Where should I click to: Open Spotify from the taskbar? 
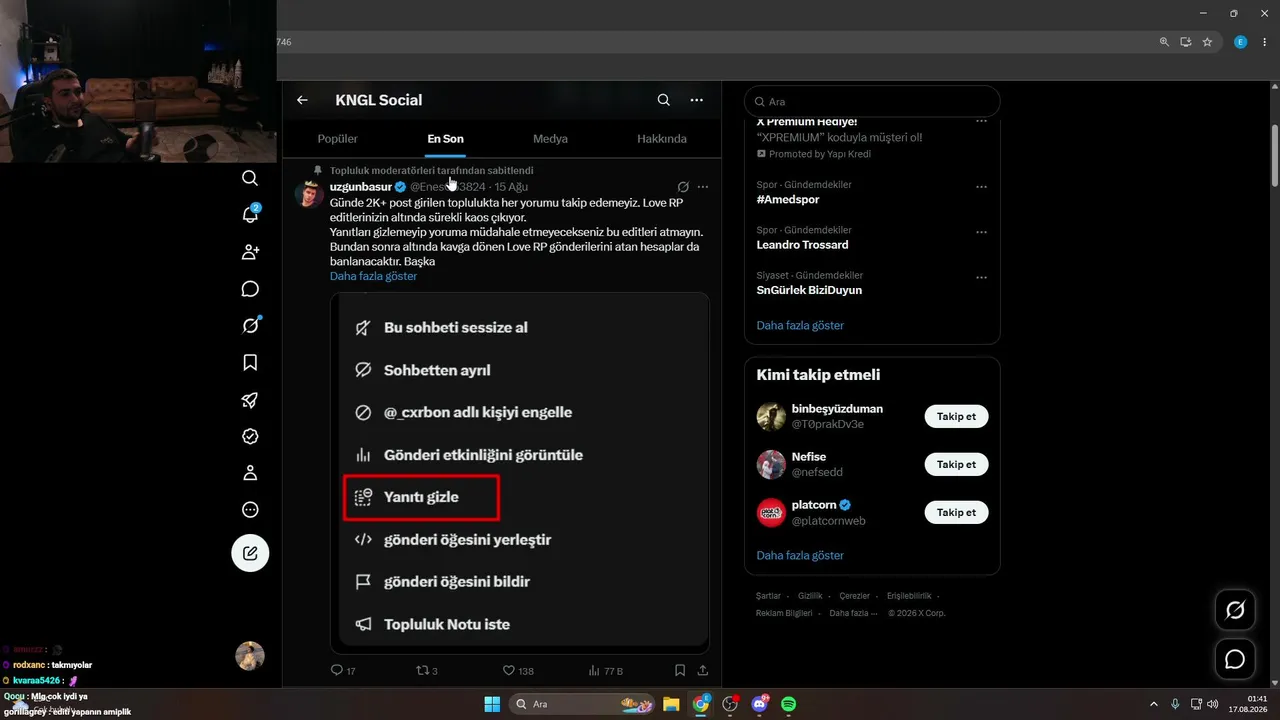(x=788, y=704)
